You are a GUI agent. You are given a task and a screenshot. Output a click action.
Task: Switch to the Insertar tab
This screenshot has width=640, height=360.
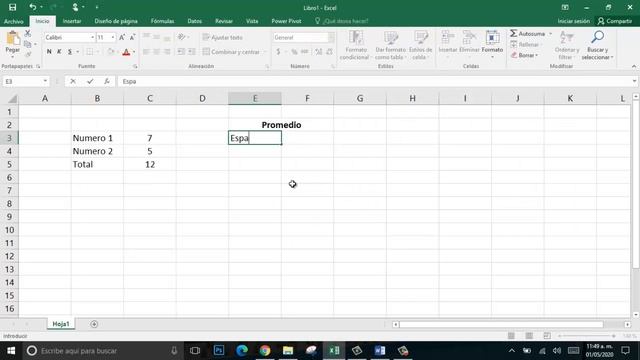click(x=72, y=21)
